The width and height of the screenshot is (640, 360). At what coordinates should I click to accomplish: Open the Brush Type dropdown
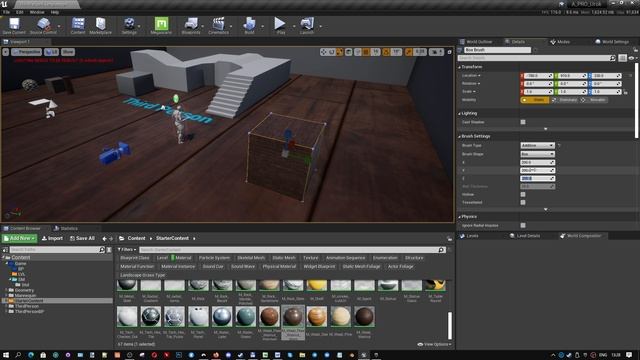tap(537, 145)
